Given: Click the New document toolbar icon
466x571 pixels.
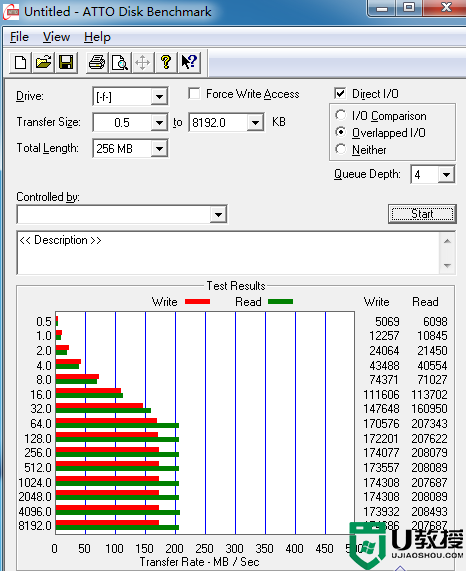Looking at the screenshot, I should click(x=20, y=63).
